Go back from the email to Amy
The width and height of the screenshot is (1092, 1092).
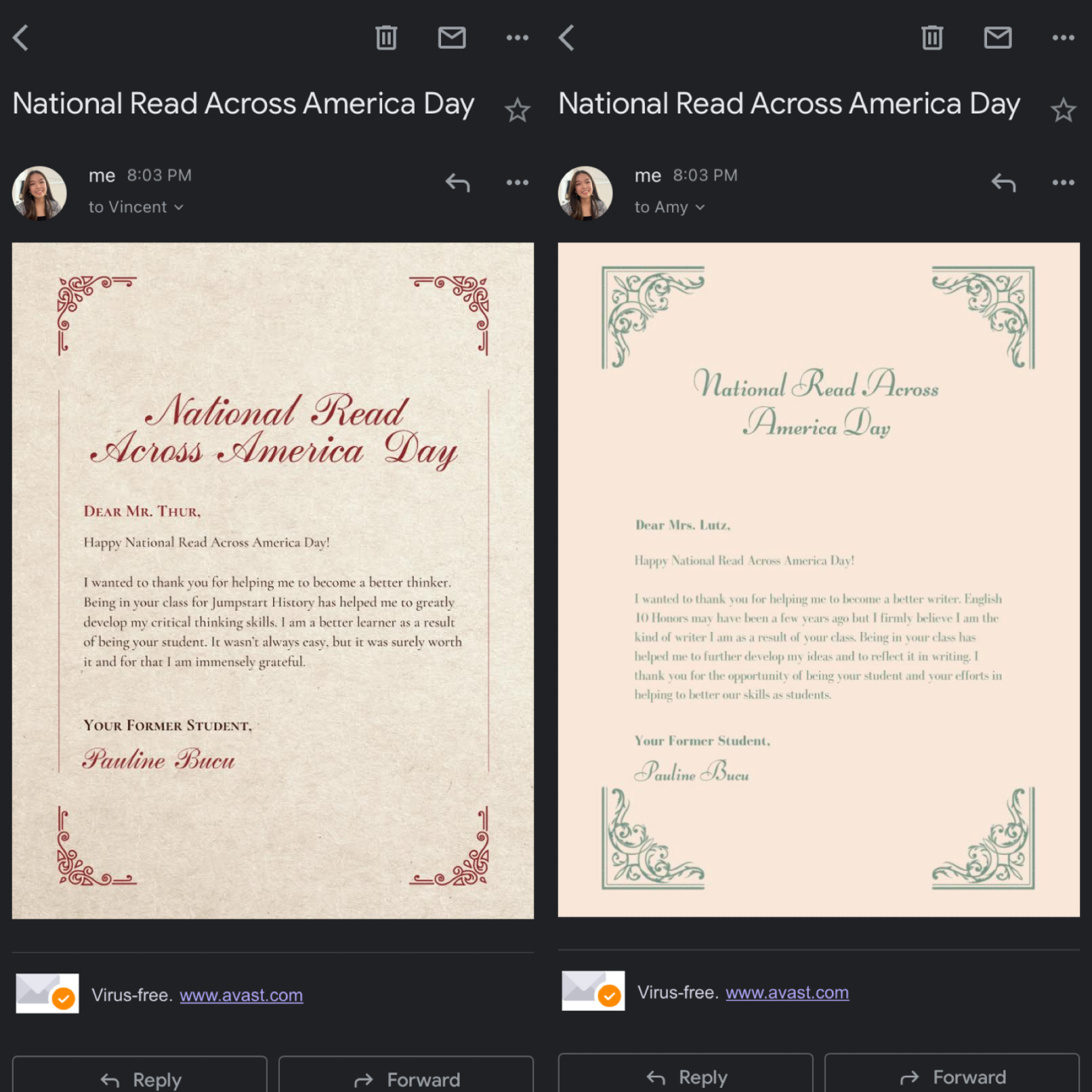567,38
